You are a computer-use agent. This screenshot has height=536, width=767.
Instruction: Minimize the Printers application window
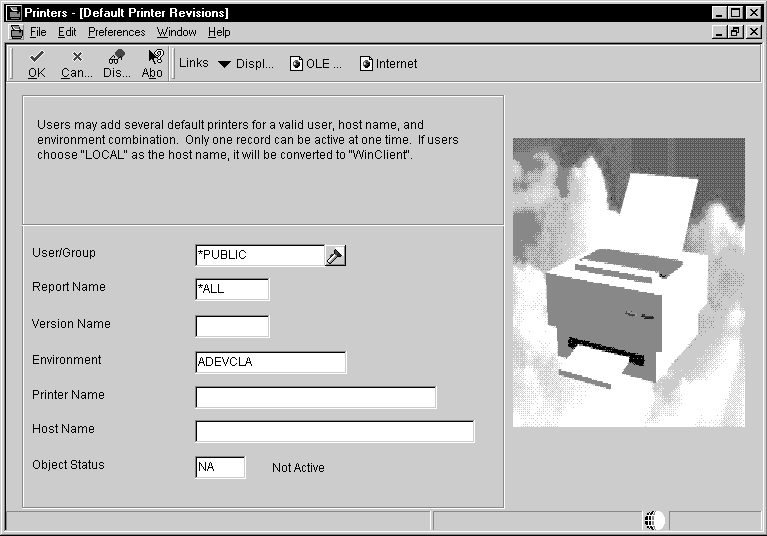coord(719,13)
